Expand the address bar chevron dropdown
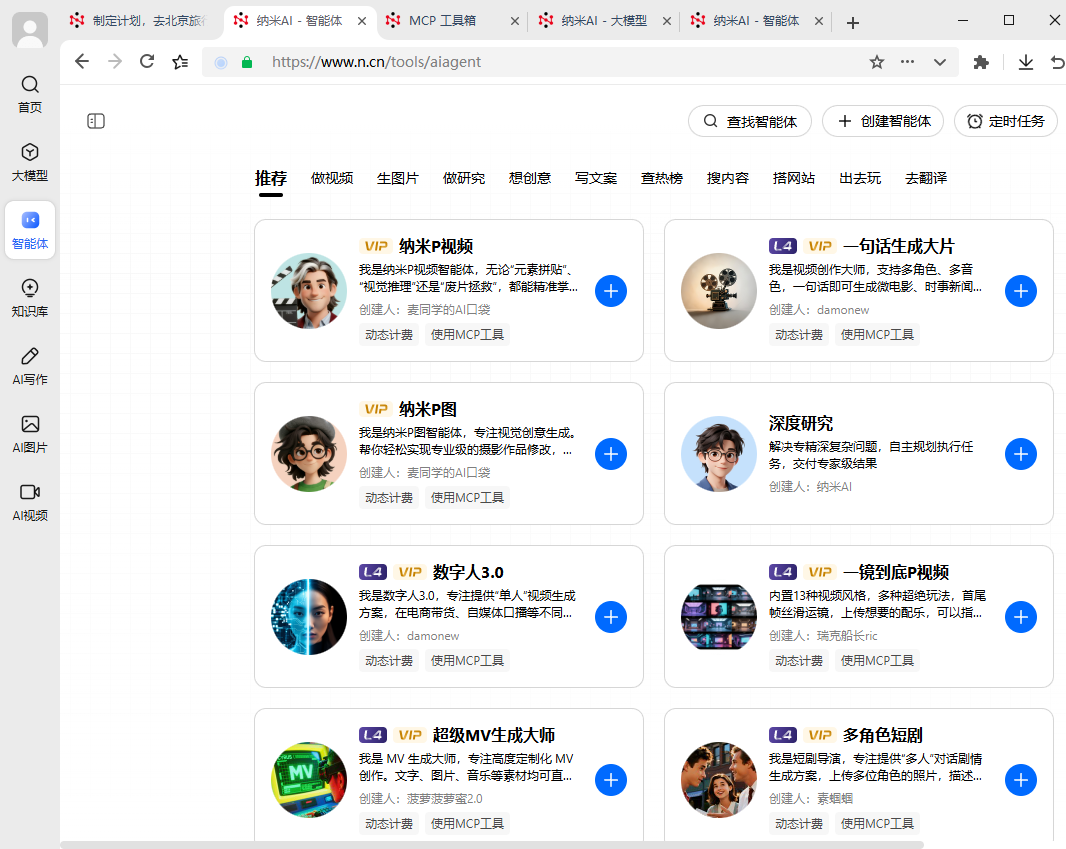 point(940,62)
